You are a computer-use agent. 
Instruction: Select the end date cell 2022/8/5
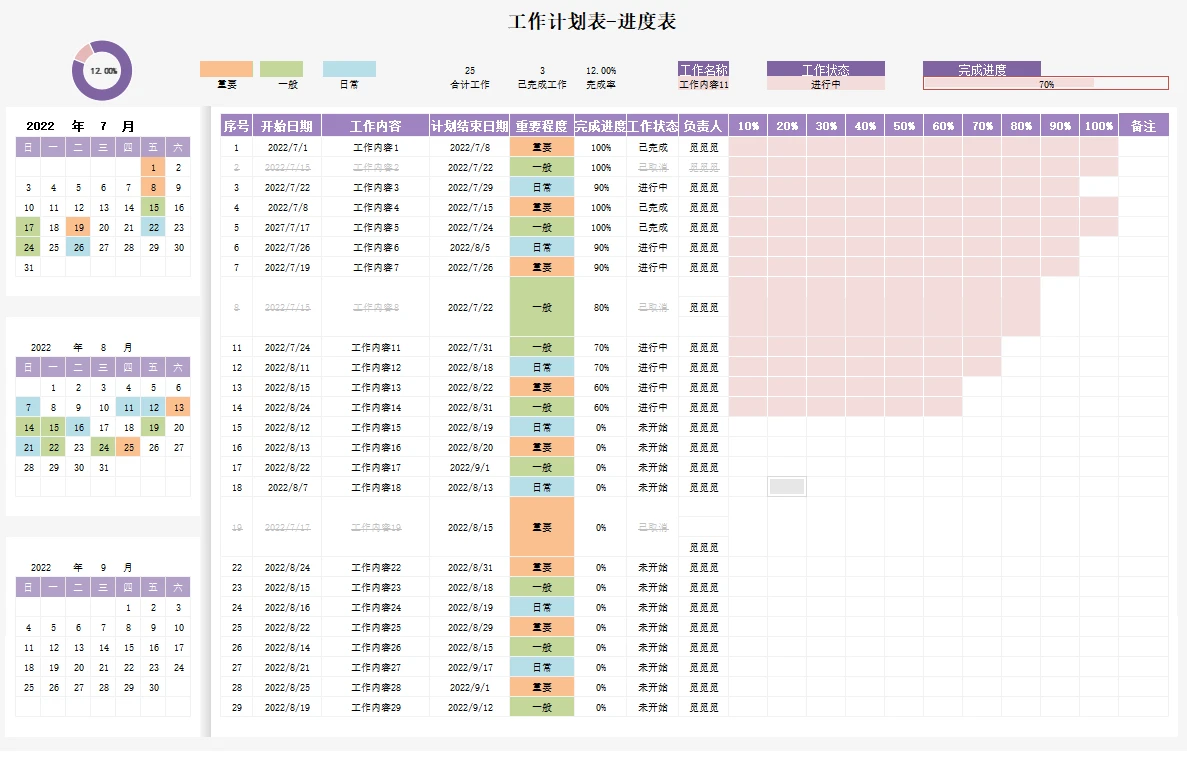[469, 248]
